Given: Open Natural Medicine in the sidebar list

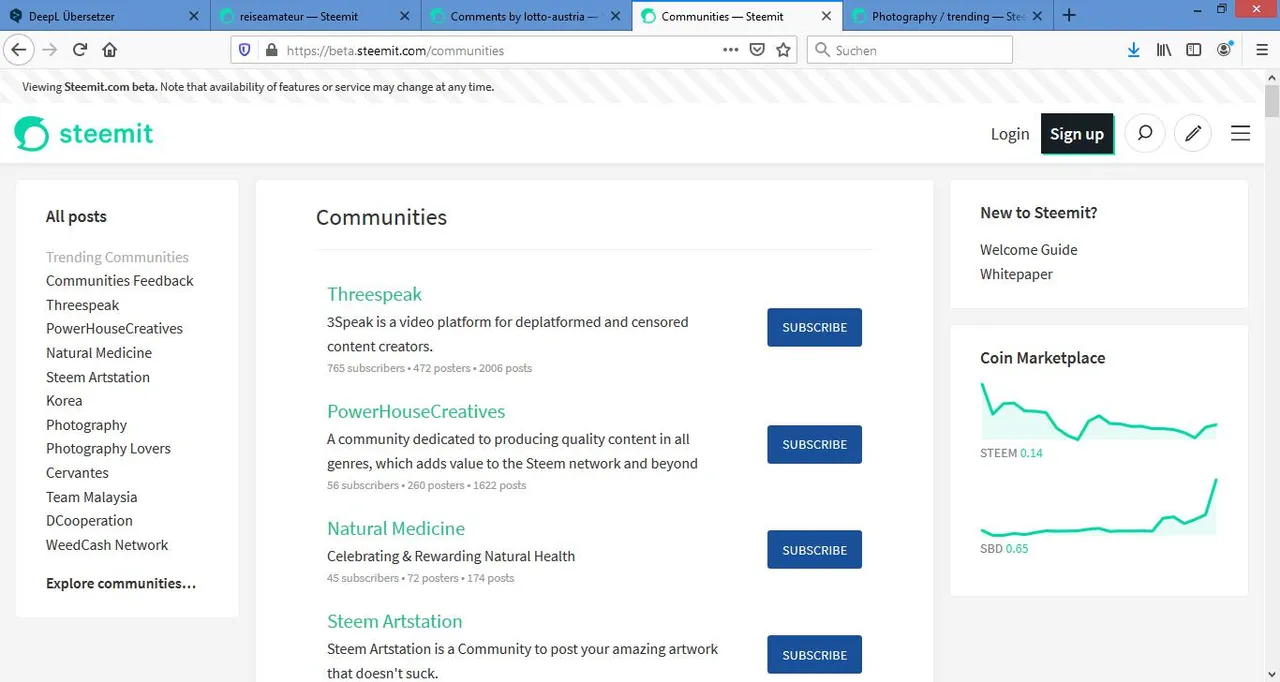Looking at the screenshot, I should tap(99, 353).
